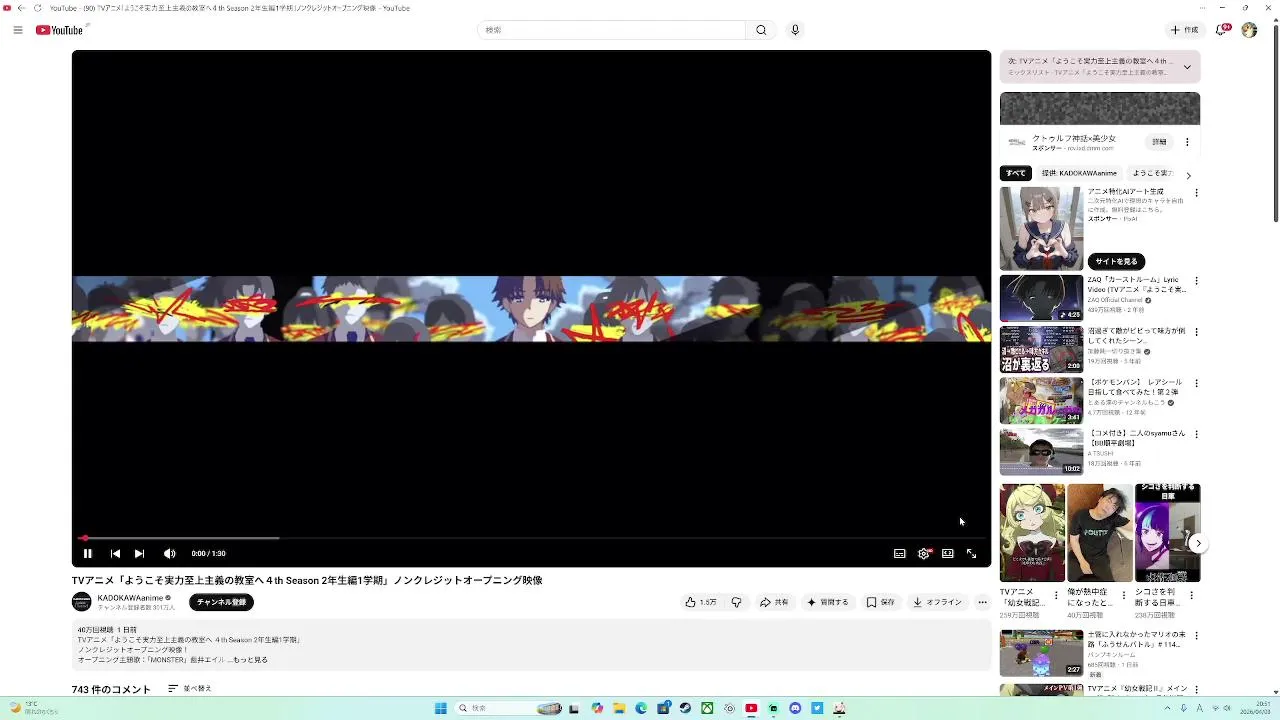This screenshot has height=720, width=1280.
Task: Download for offline via オフライン
Action: [938, 602]
